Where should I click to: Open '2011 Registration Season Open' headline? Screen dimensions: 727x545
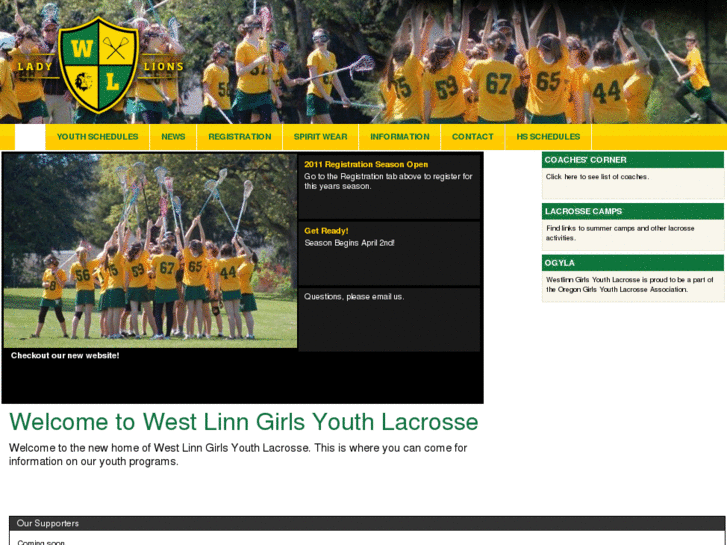366,164
